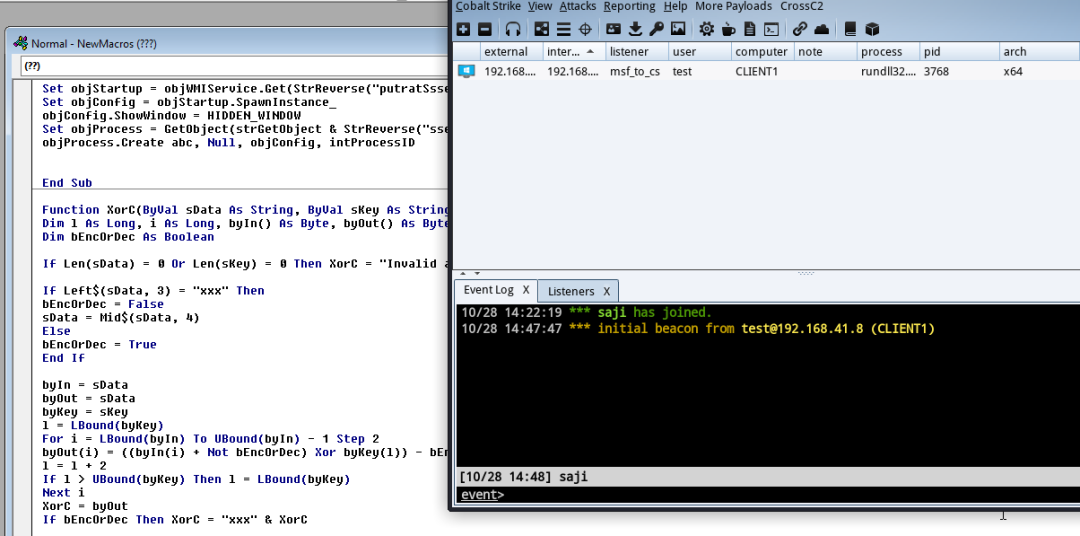Viewport: 1080px width, 536px height.
Task: Select rundll32 process cell
Action: [x=887, y=71]
